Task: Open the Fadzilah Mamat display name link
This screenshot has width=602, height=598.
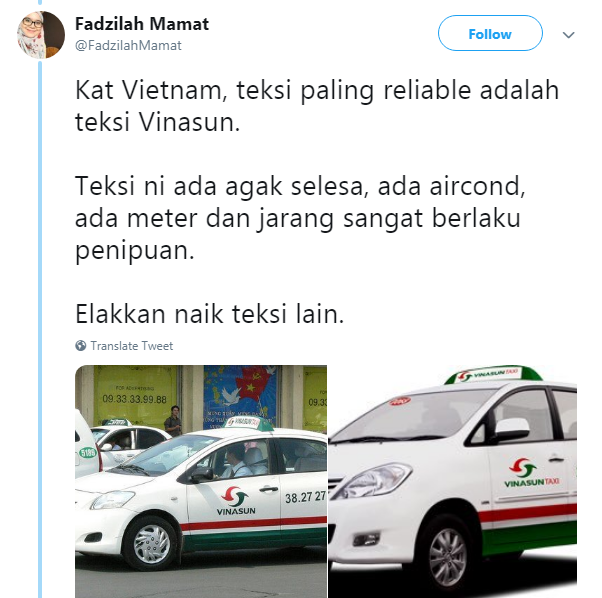Action: [142, 24]
